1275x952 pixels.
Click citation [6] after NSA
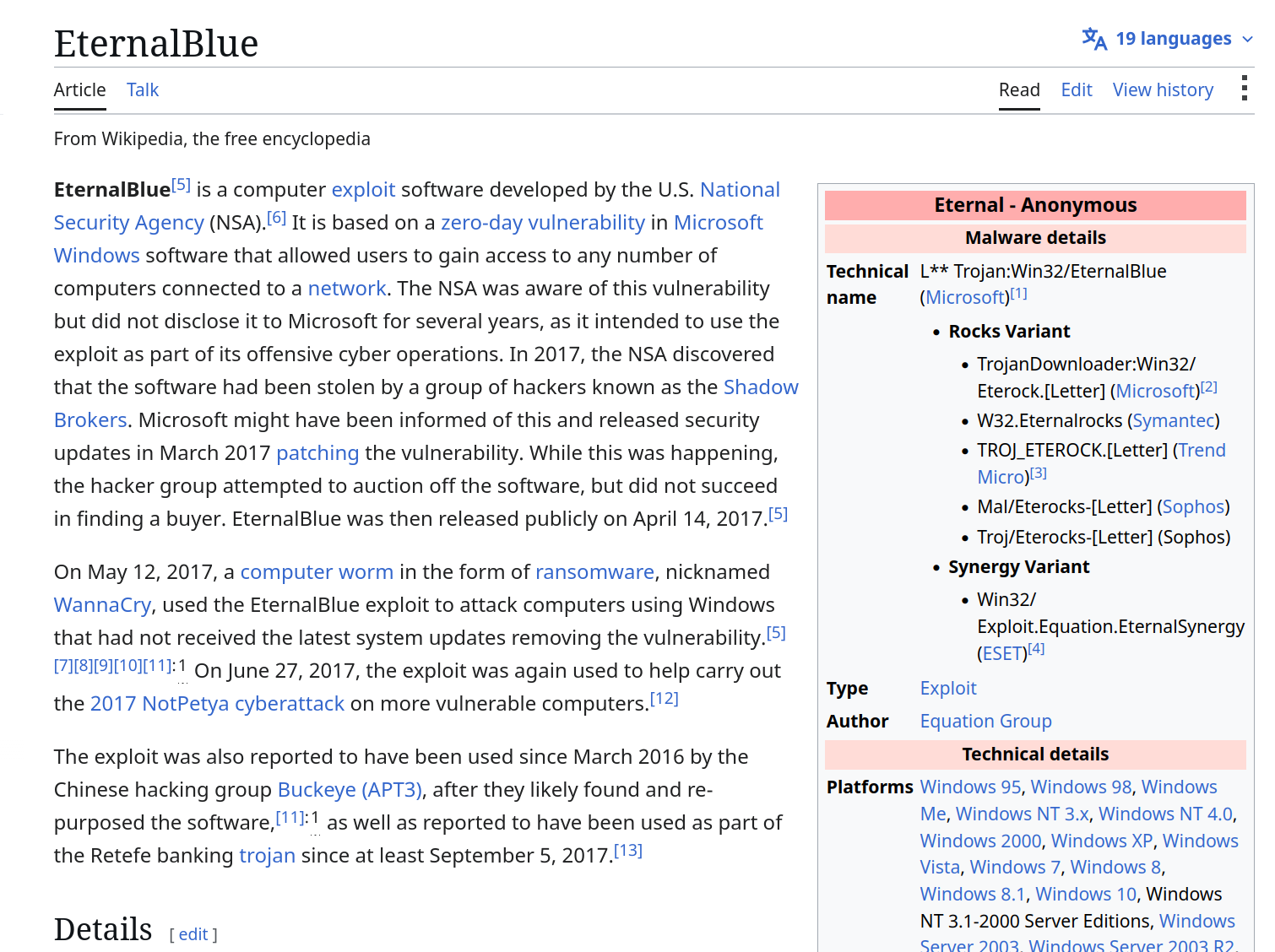coord(277,218)
